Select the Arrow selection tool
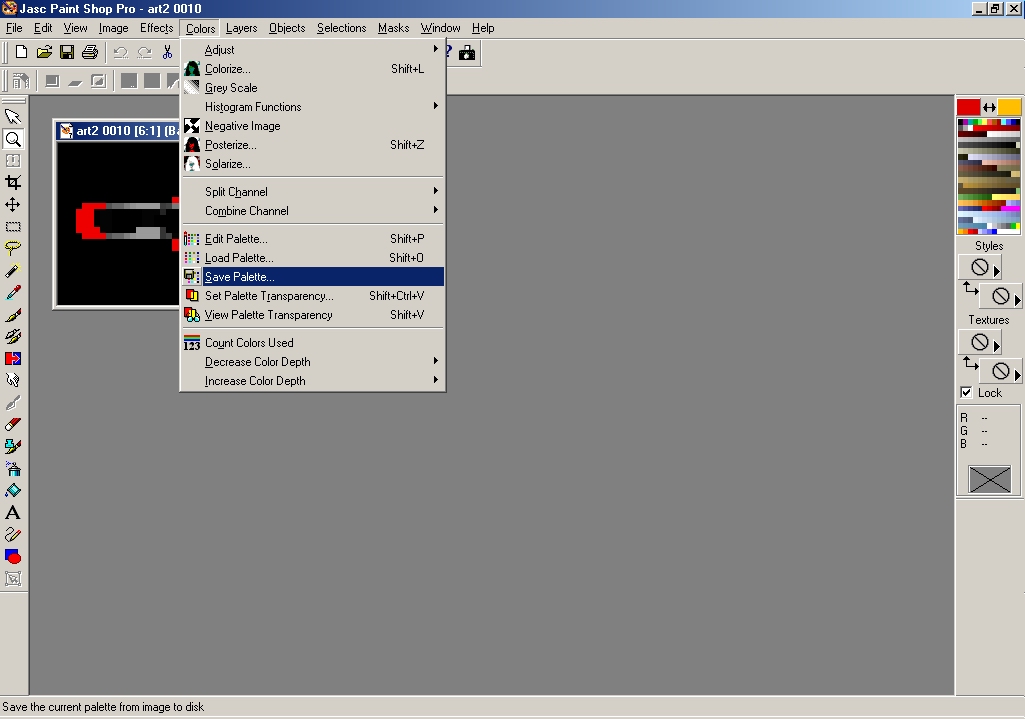 [x=13, y=117]
